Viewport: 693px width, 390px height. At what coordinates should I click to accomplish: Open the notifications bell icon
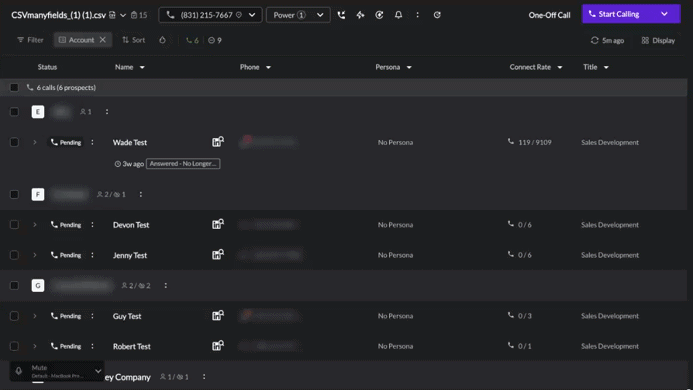(x=398, y=15)
